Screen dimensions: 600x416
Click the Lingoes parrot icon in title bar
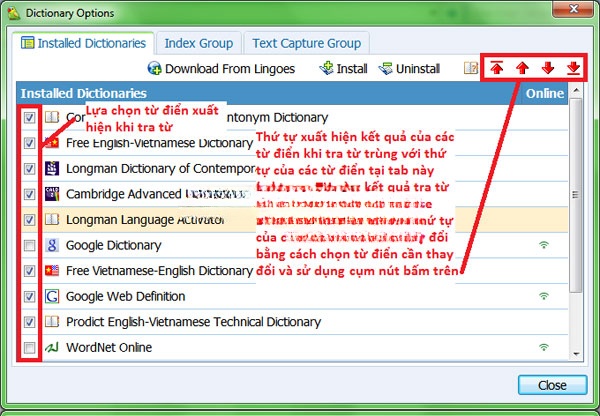(14, 13)
